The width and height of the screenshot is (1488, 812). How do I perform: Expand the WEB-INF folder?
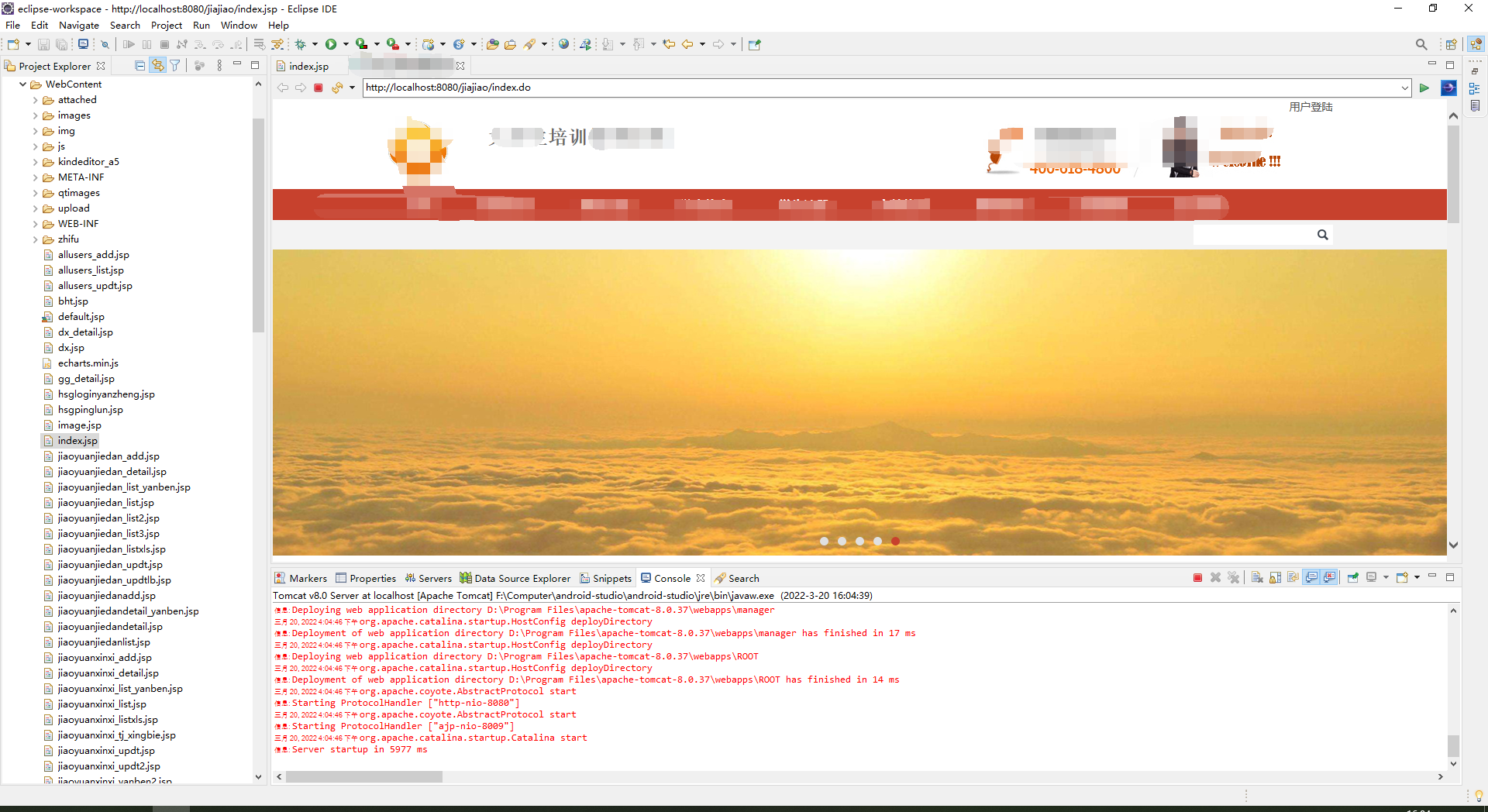(x=36, y=224)
